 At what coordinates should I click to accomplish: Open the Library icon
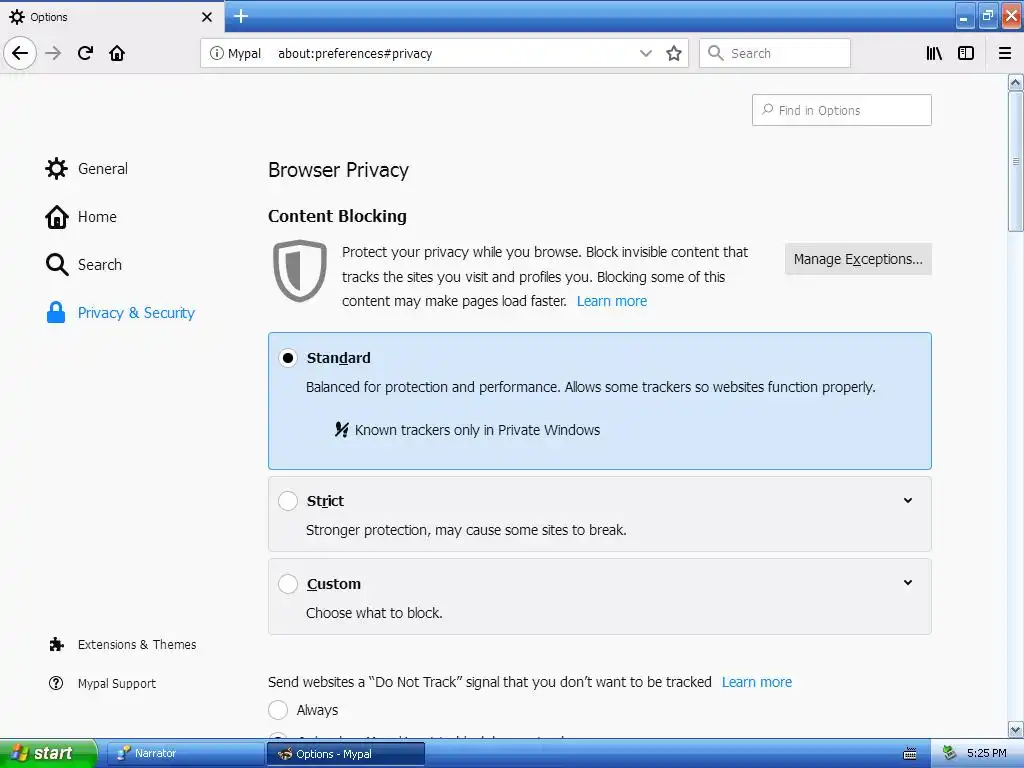pyautogui.click(x=934, y=53)
